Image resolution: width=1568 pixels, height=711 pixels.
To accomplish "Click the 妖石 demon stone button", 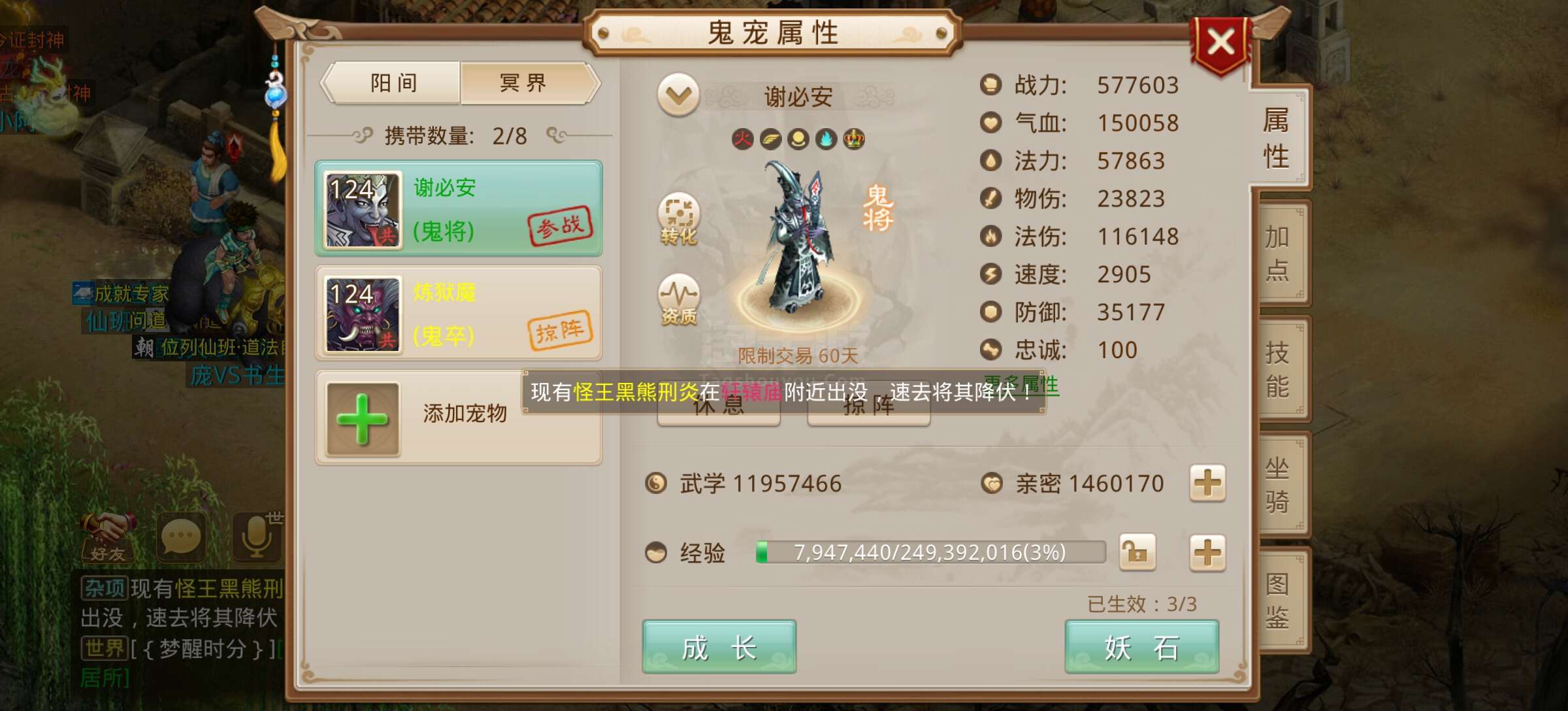I will click(1142, 647).
